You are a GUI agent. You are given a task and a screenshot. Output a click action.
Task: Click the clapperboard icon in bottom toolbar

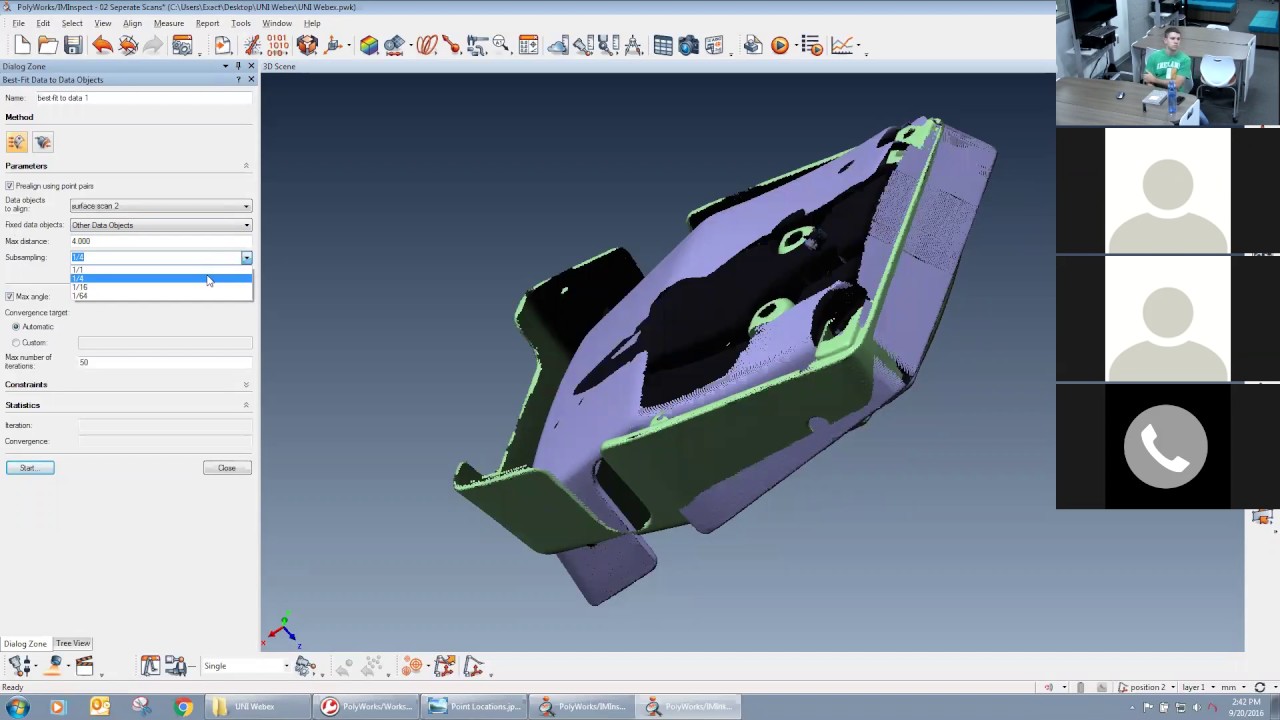[x=85, y=666]
